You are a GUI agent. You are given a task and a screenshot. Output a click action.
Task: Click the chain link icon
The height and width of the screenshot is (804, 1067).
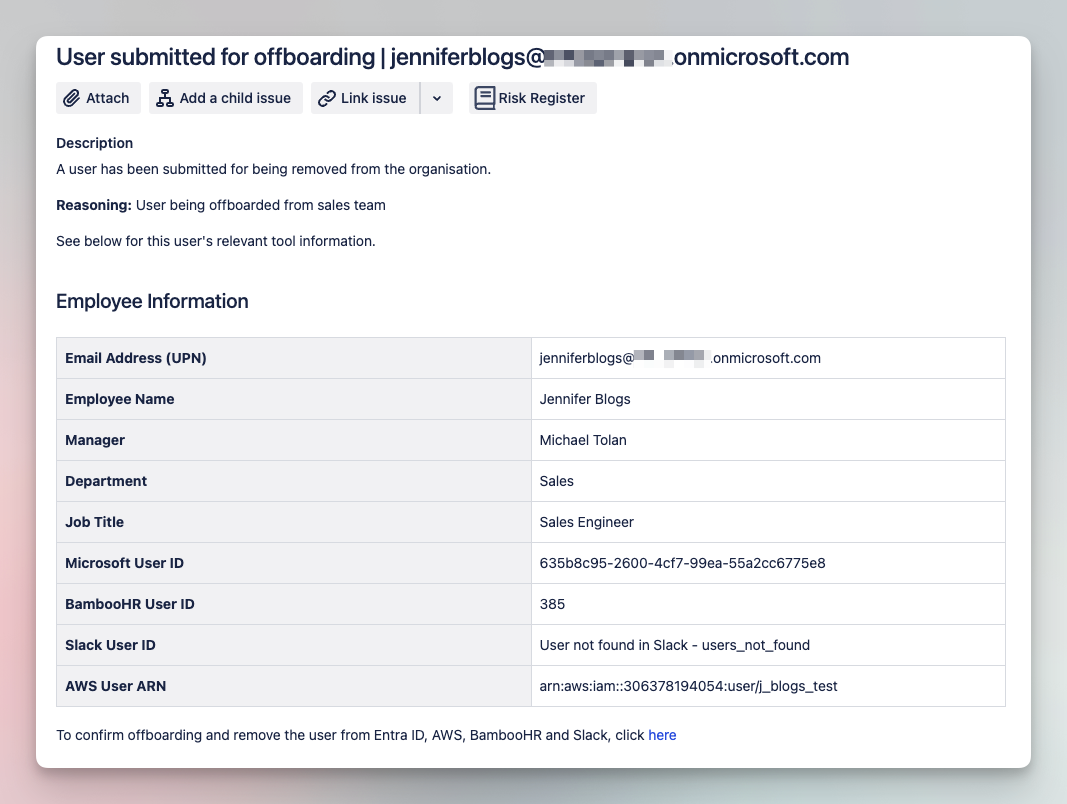(x=326, y=98)
